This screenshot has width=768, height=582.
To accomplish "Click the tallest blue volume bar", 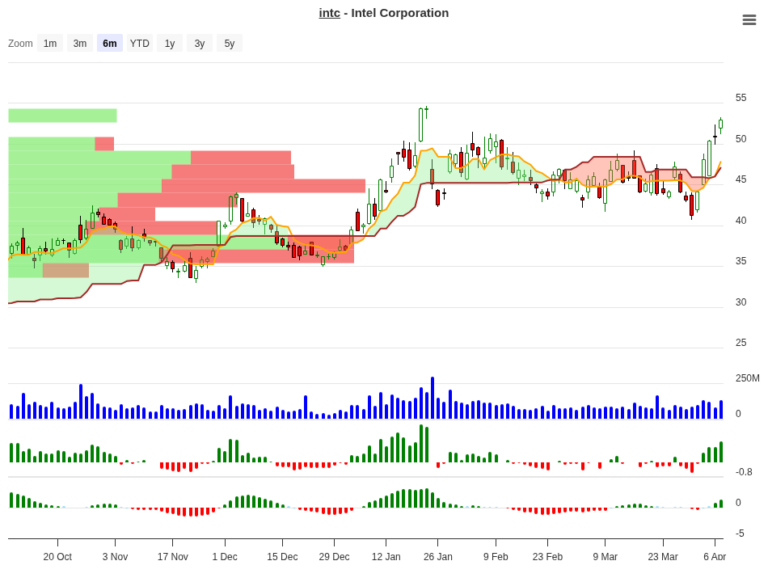I will (432, 398).
